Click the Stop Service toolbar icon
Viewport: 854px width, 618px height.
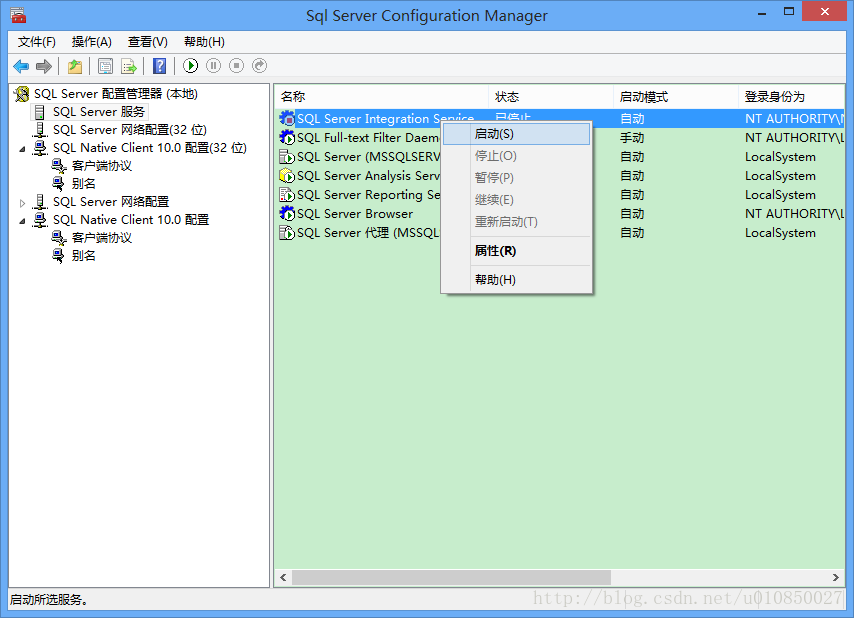pyautogui.click(x=236, y=66)
